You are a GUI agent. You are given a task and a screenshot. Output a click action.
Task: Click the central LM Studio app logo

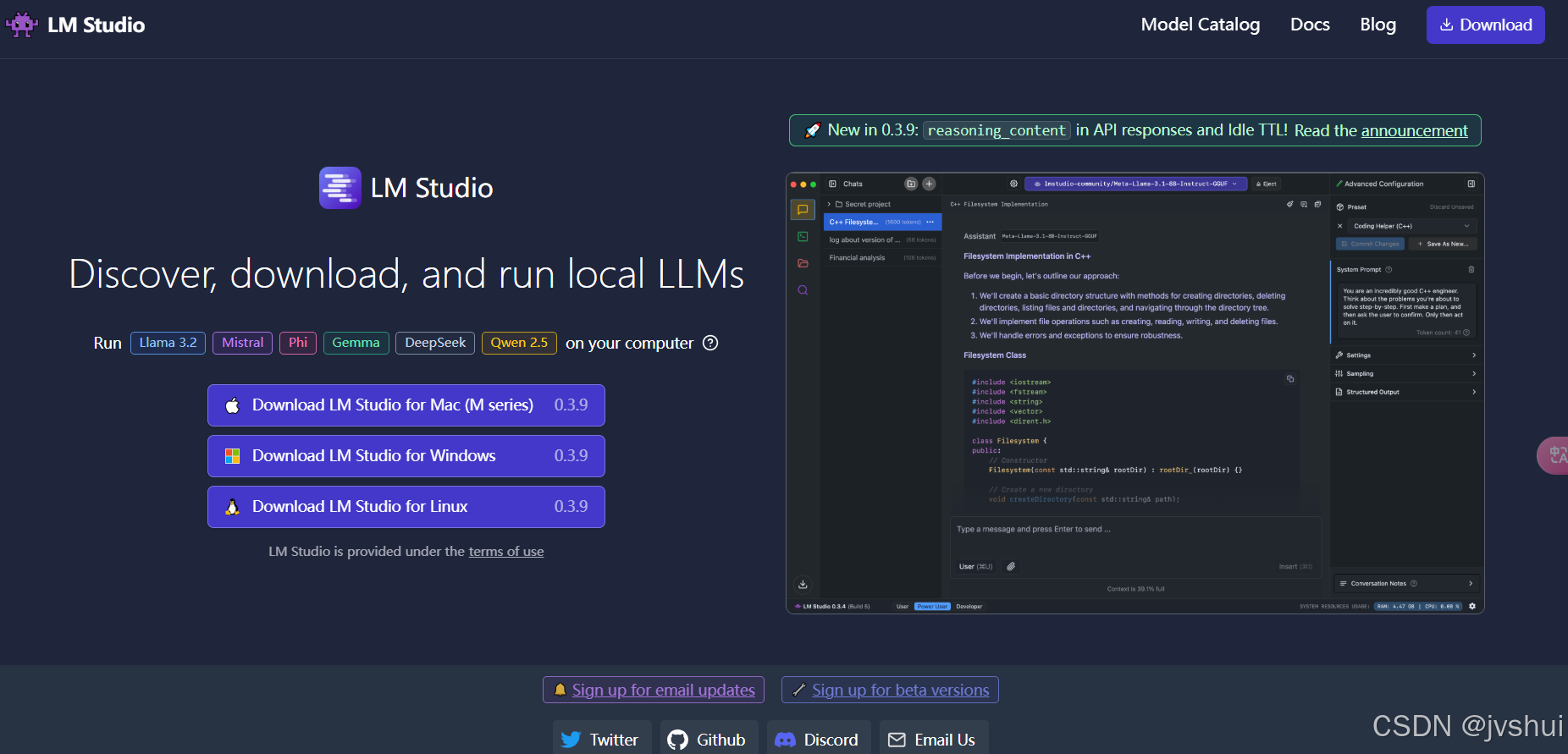[340, 188]
